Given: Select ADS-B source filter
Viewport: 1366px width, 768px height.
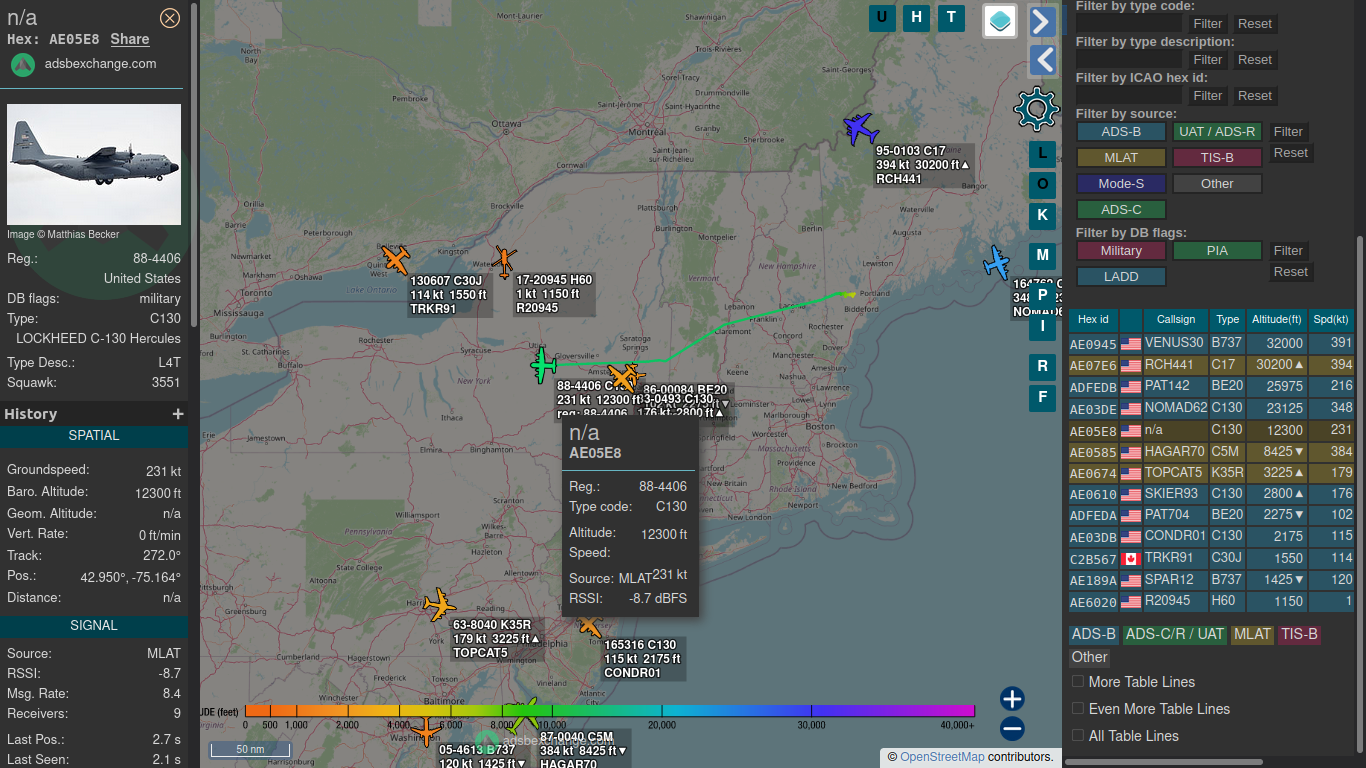Looking at the screenshot, I should pos(1121,131).
